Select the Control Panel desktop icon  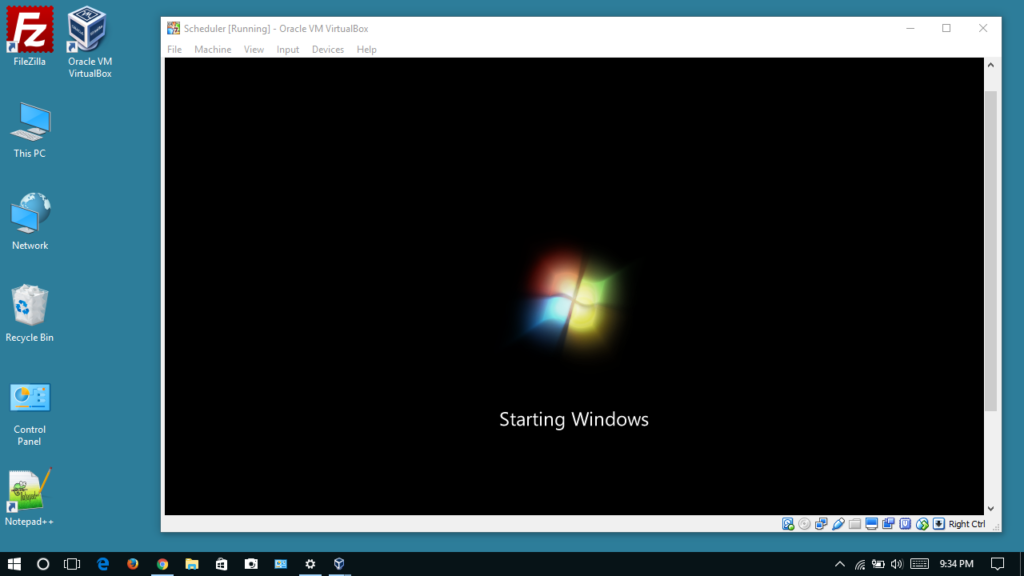point(29,415)
